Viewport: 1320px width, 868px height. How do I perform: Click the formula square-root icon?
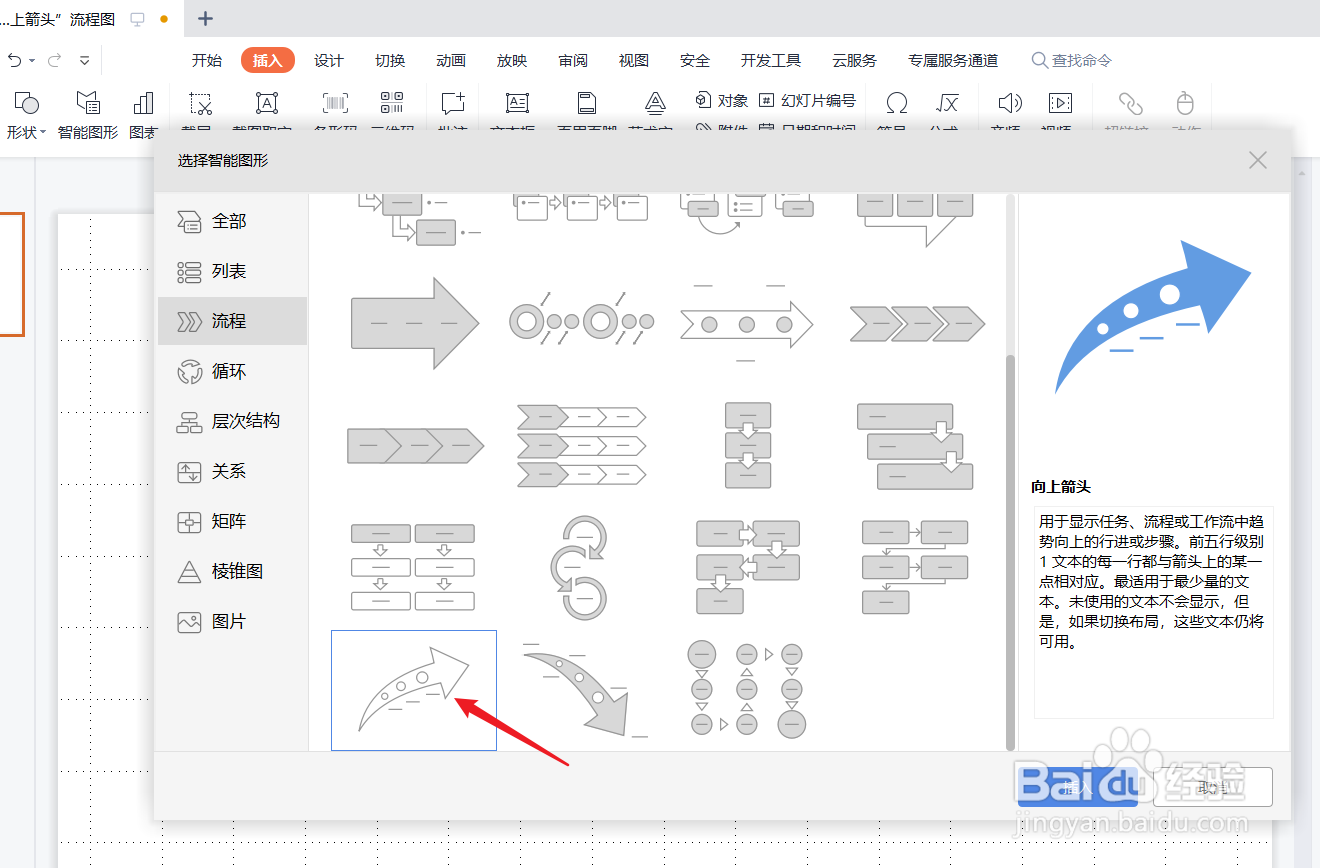[947, 102]
